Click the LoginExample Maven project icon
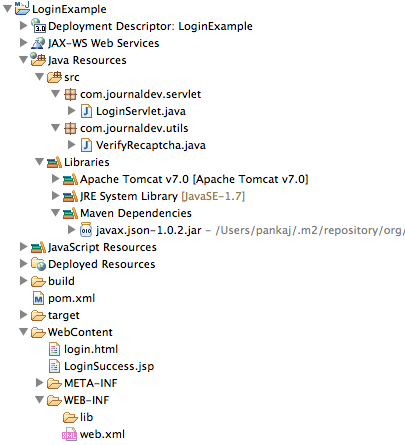This screenshot has width=405, height=445. (x=22, y=8)
